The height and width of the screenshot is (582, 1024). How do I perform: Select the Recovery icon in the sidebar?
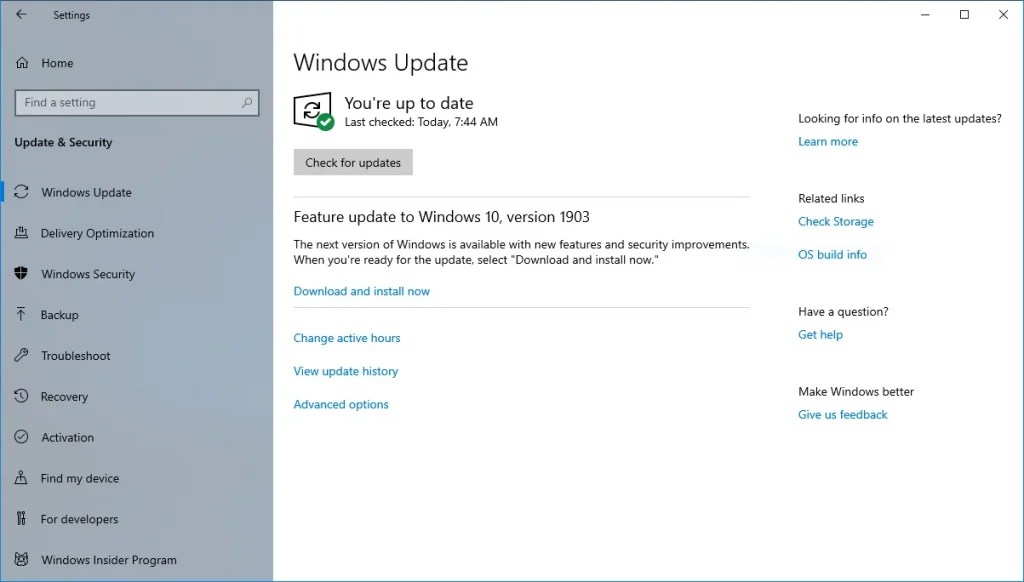point(21,397)
